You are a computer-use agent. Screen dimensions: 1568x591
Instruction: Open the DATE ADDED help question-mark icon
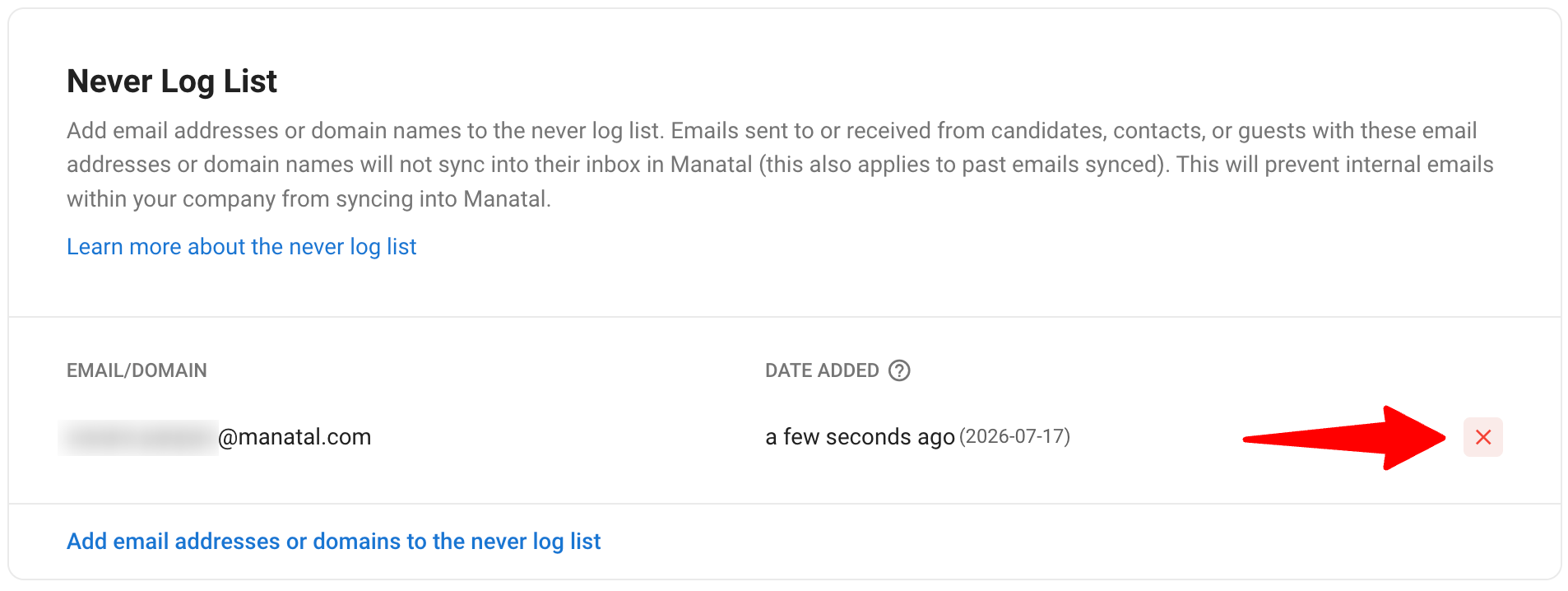899,370
